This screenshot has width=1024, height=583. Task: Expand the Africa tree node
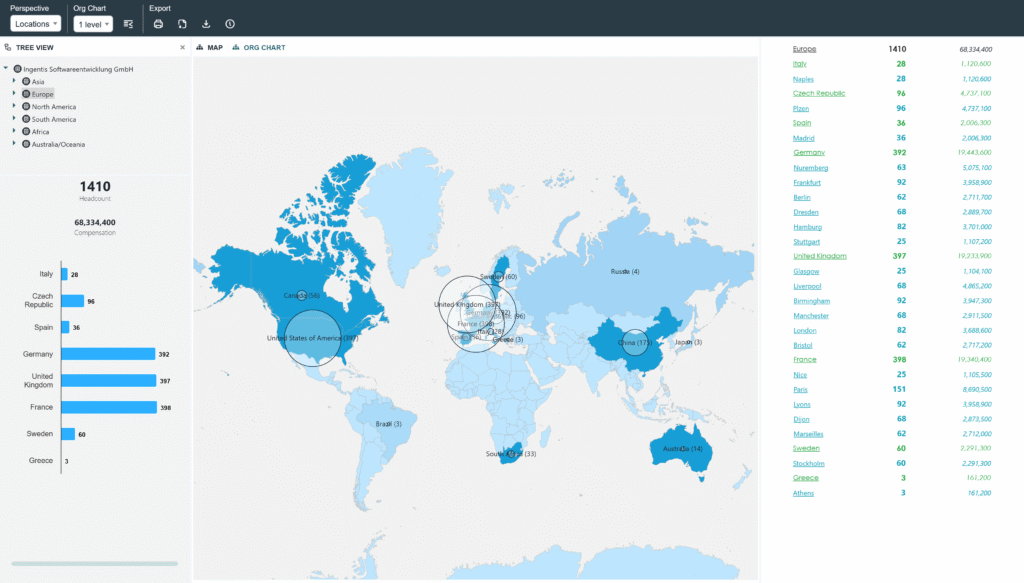point(14,131)
